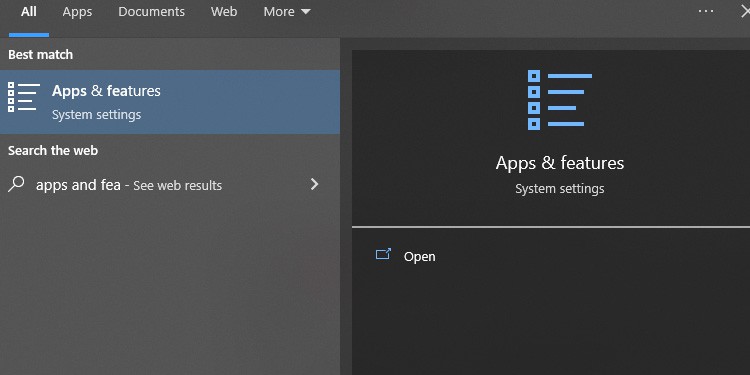Switch to the All search tab

click(29, 12)
